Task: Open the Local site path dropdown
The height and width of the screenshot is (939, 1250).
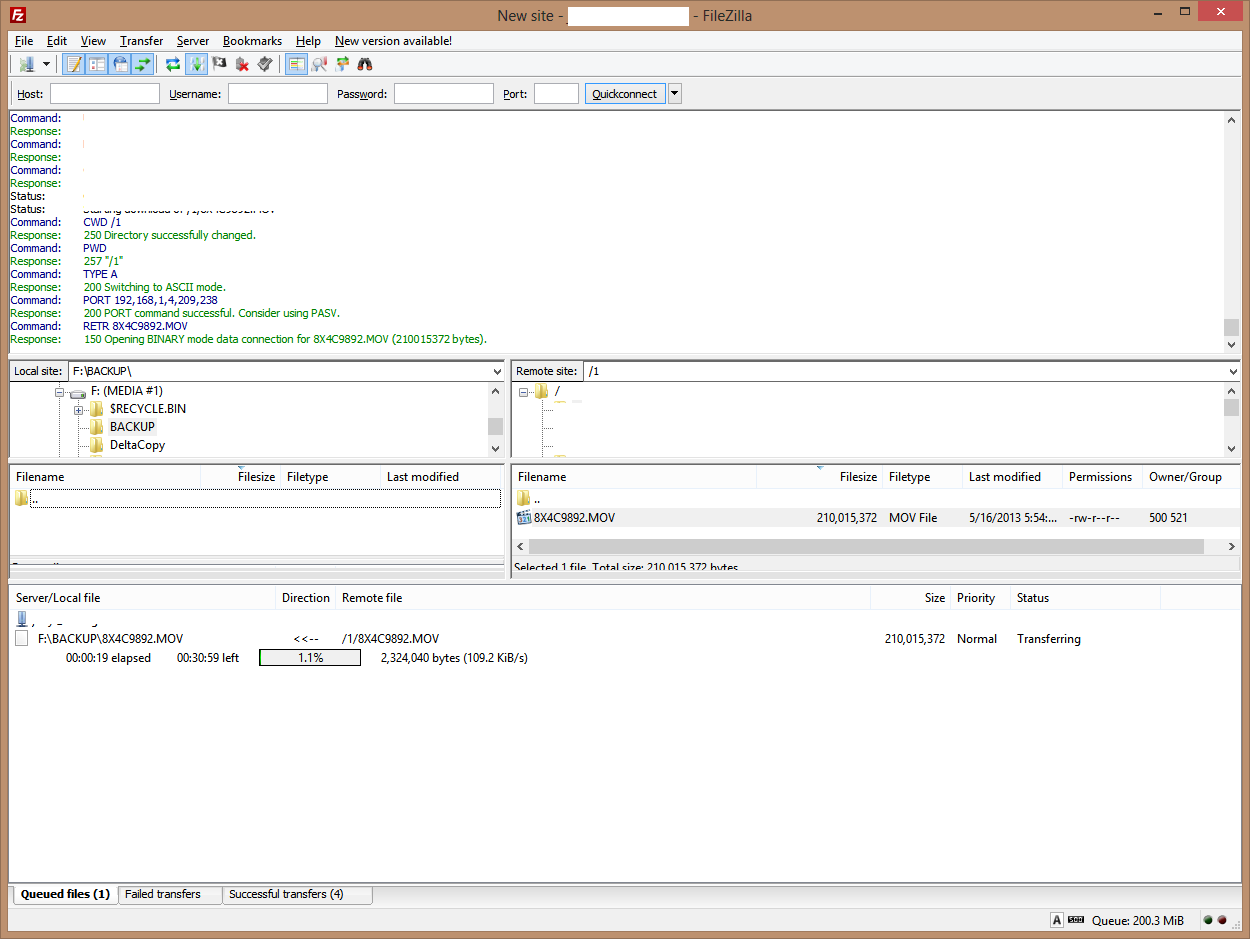Action: coord(497,371)
